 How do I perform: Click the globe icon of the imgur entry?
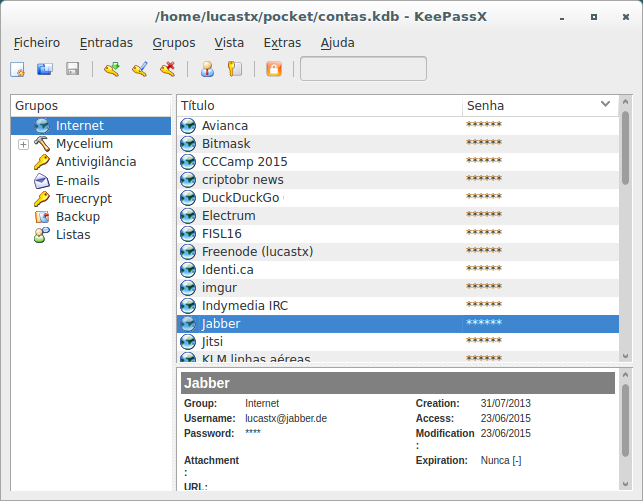[x=188, y=288]
